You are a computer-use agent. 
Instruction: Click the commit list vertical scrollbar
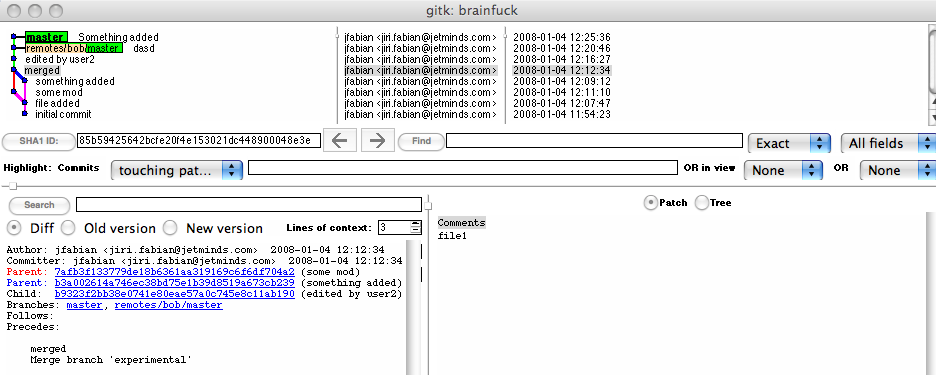932,75
